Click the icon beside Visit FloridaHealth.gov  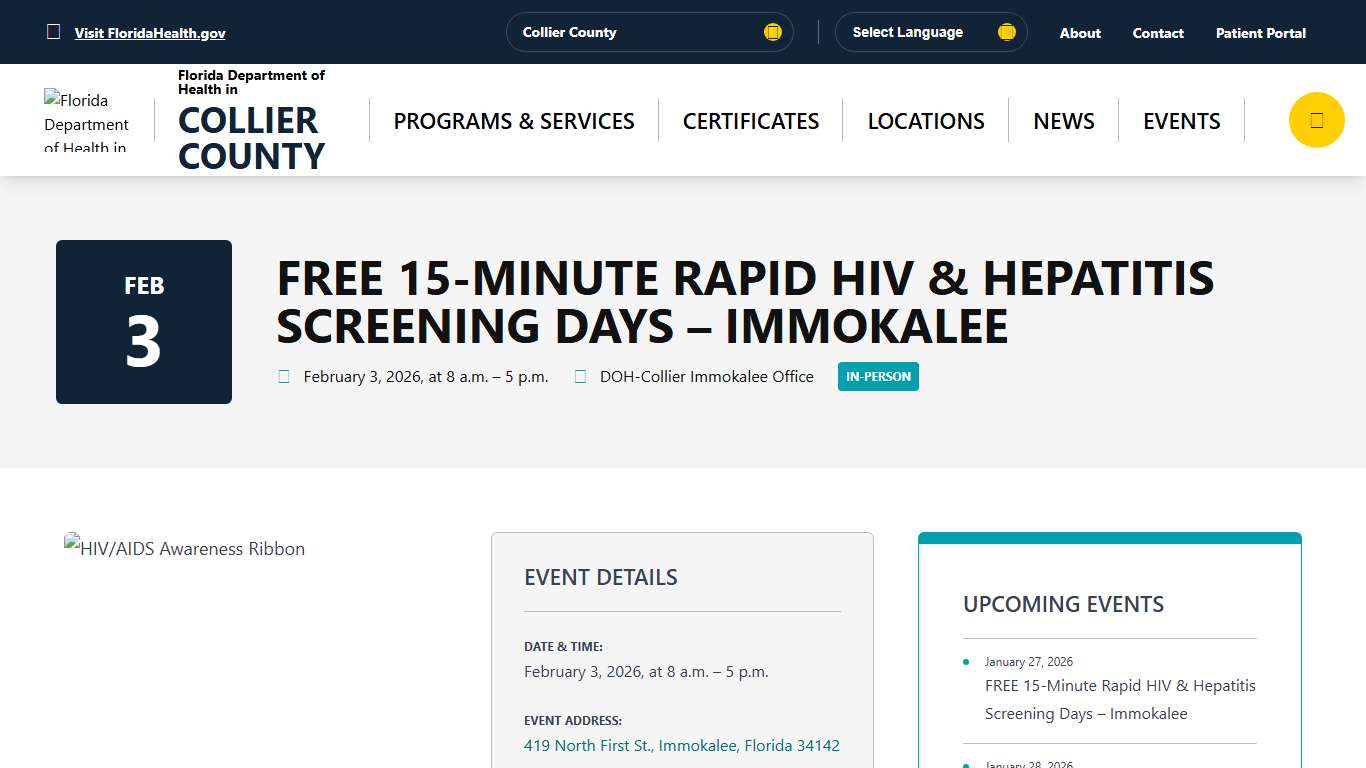53,32
